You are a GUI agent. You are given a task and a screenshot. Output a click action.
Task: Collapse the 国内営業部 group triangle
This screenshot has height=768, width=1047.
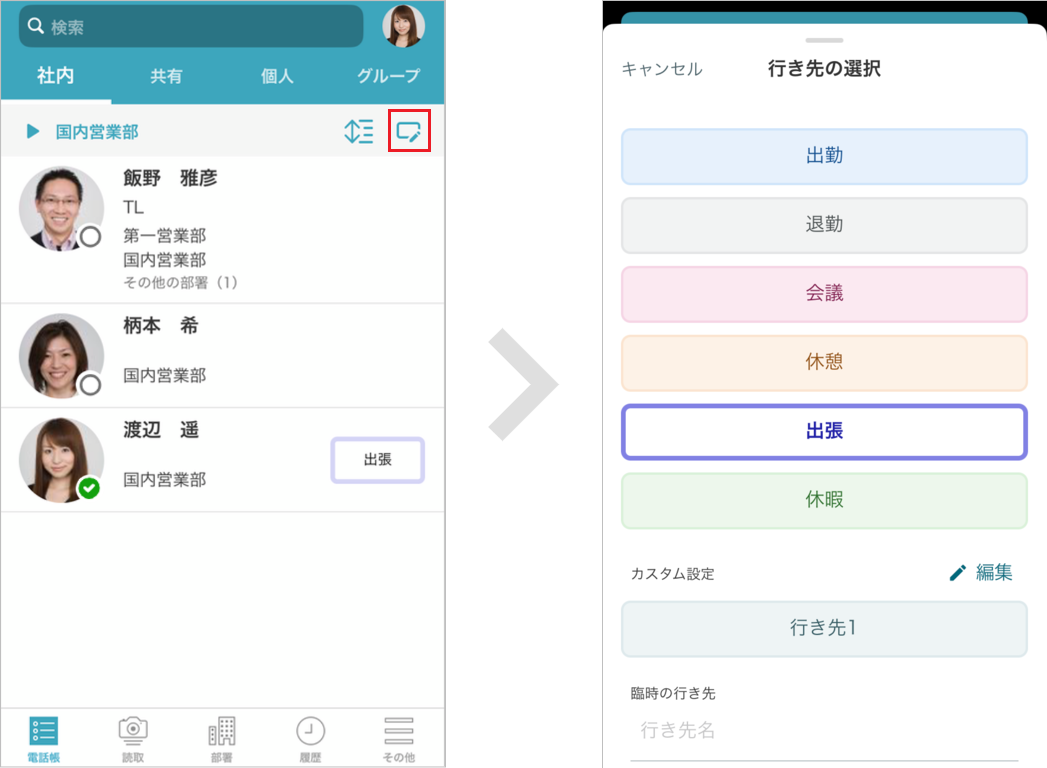point(30,131)
